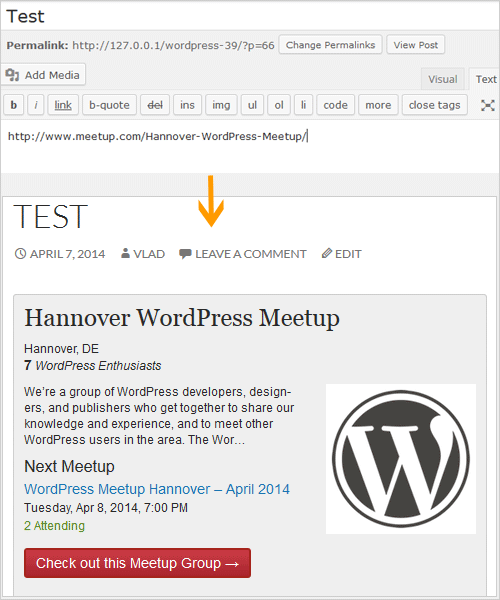The image size is (500, 600).
Task: Click the LEAVE A COMMENT link
Action: [251, 254]
